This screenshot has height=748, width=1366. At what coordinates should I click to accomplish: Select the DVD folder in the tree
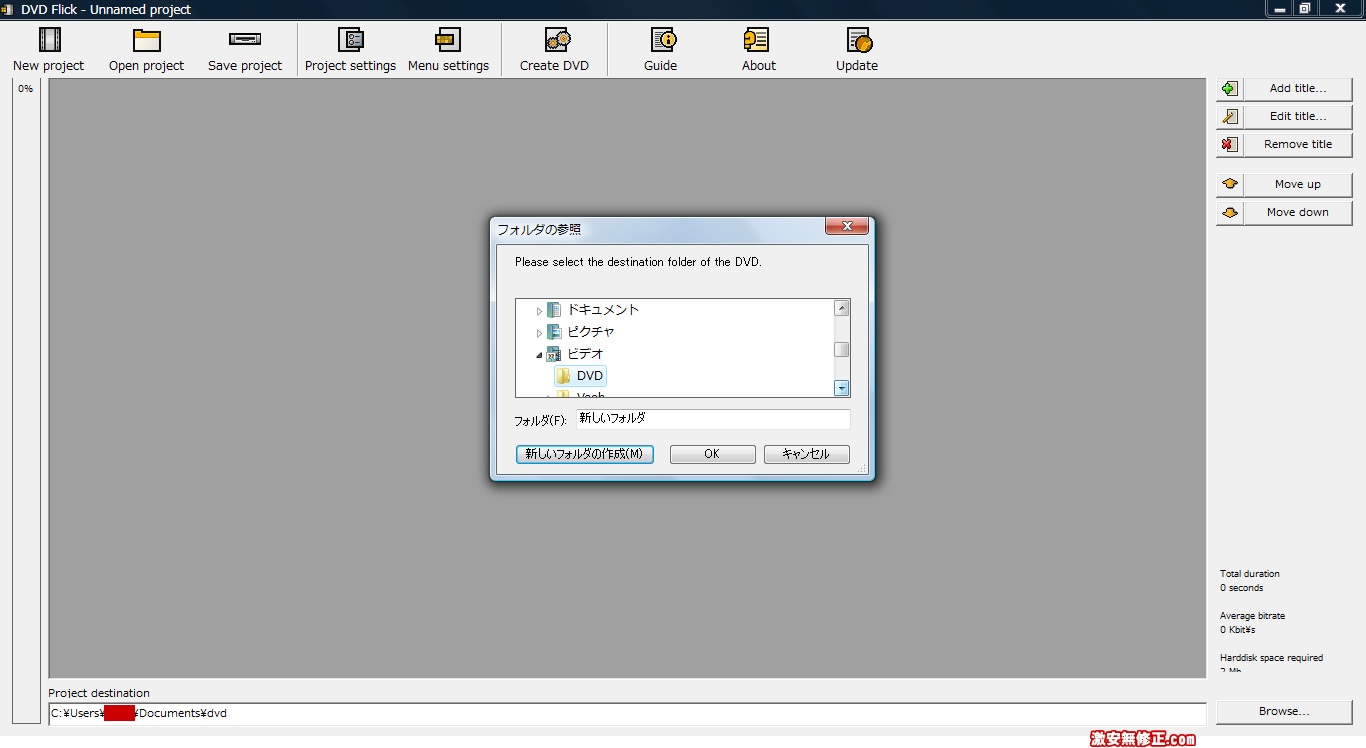(581, 376)
